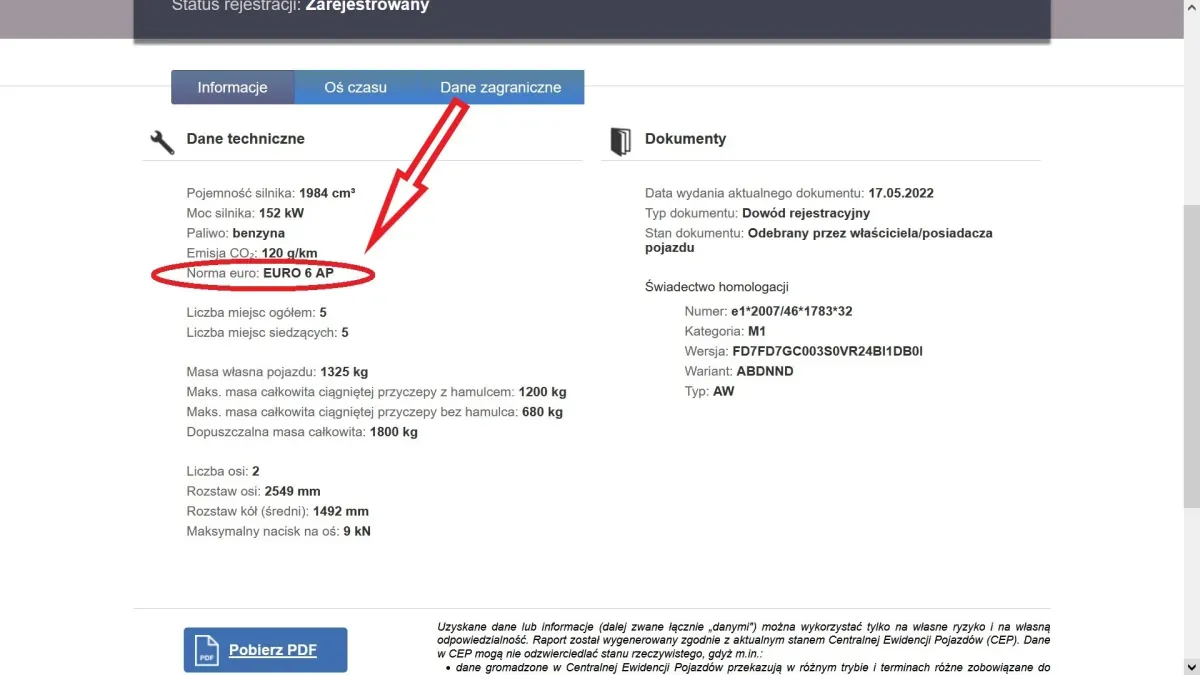Select vehicle own mass 1325 kg
The image size is (1200, 675).
[345, 372]
